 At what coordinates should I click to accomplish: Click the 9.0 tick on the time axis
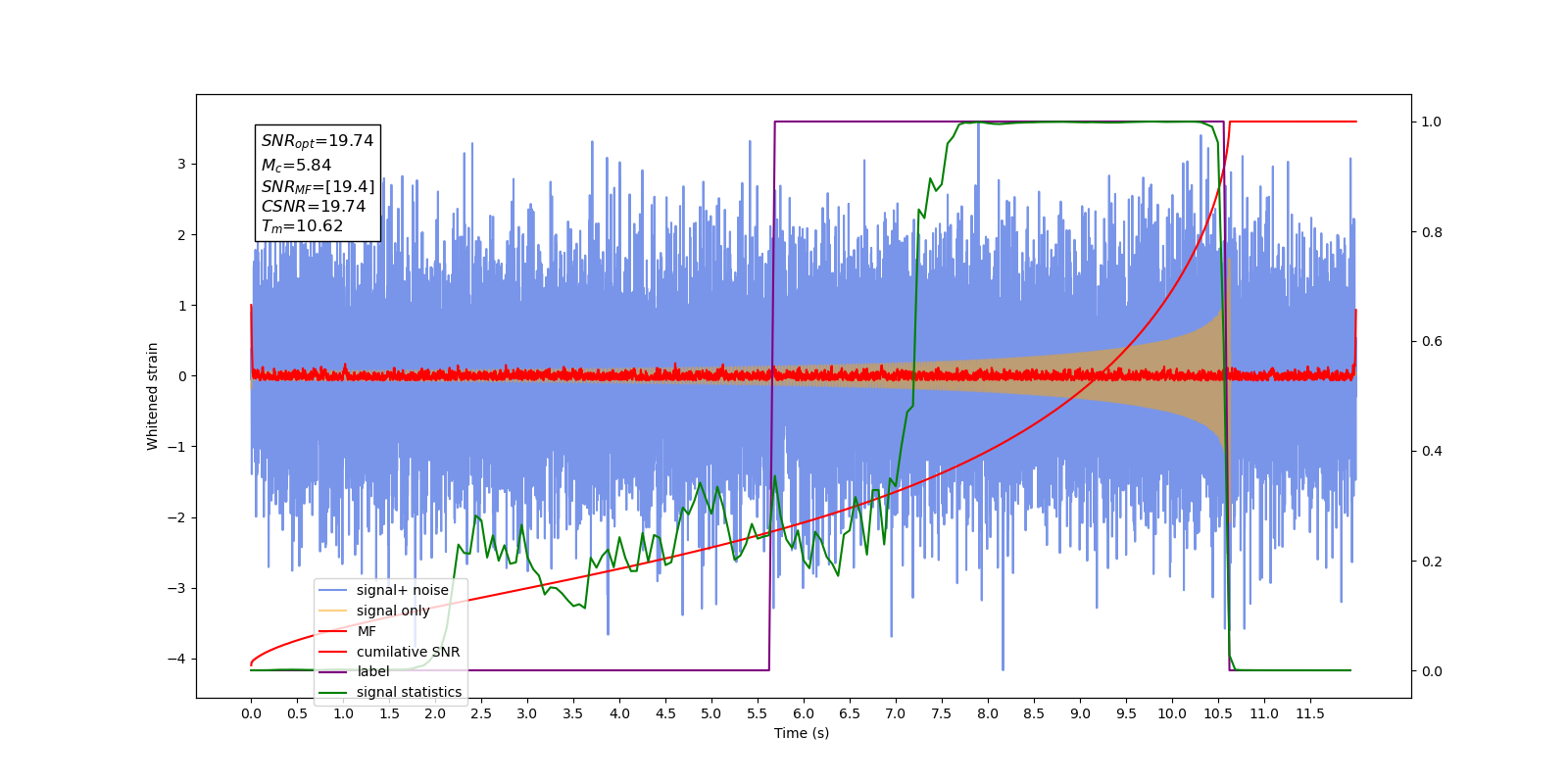[1080, 713]
